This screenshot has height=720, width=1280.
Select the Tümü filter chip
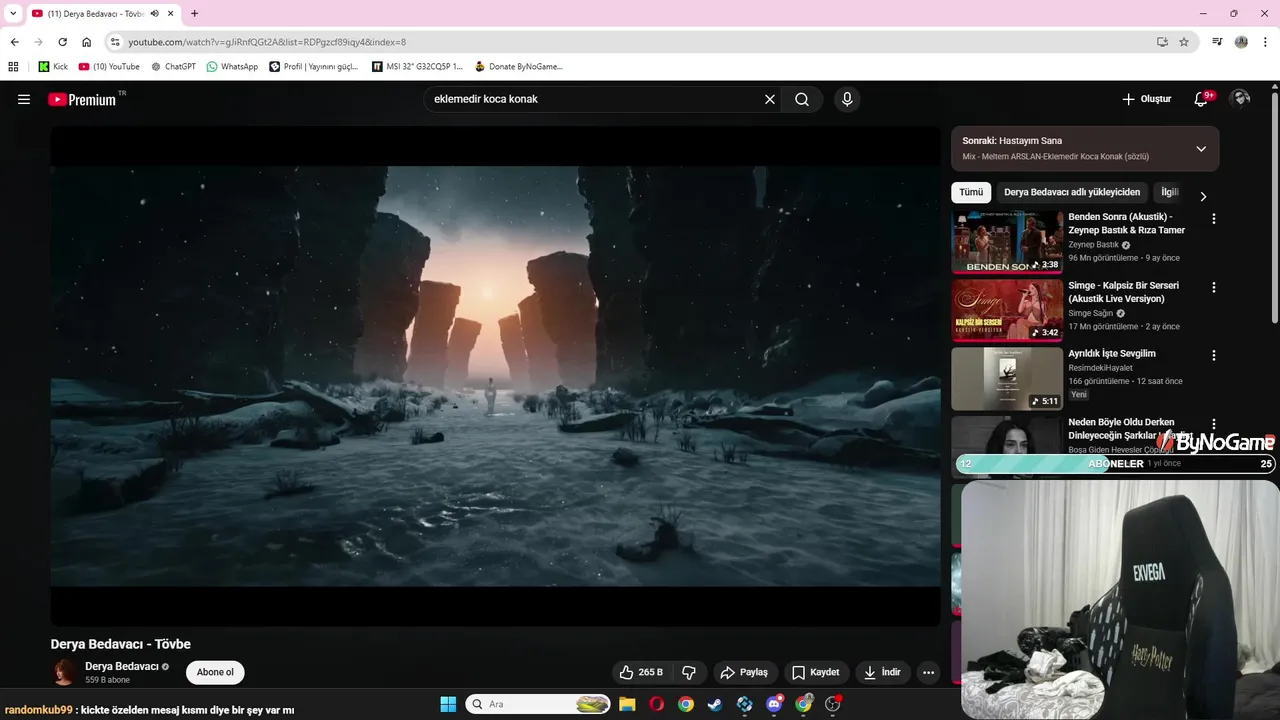[x=971, y=192]
